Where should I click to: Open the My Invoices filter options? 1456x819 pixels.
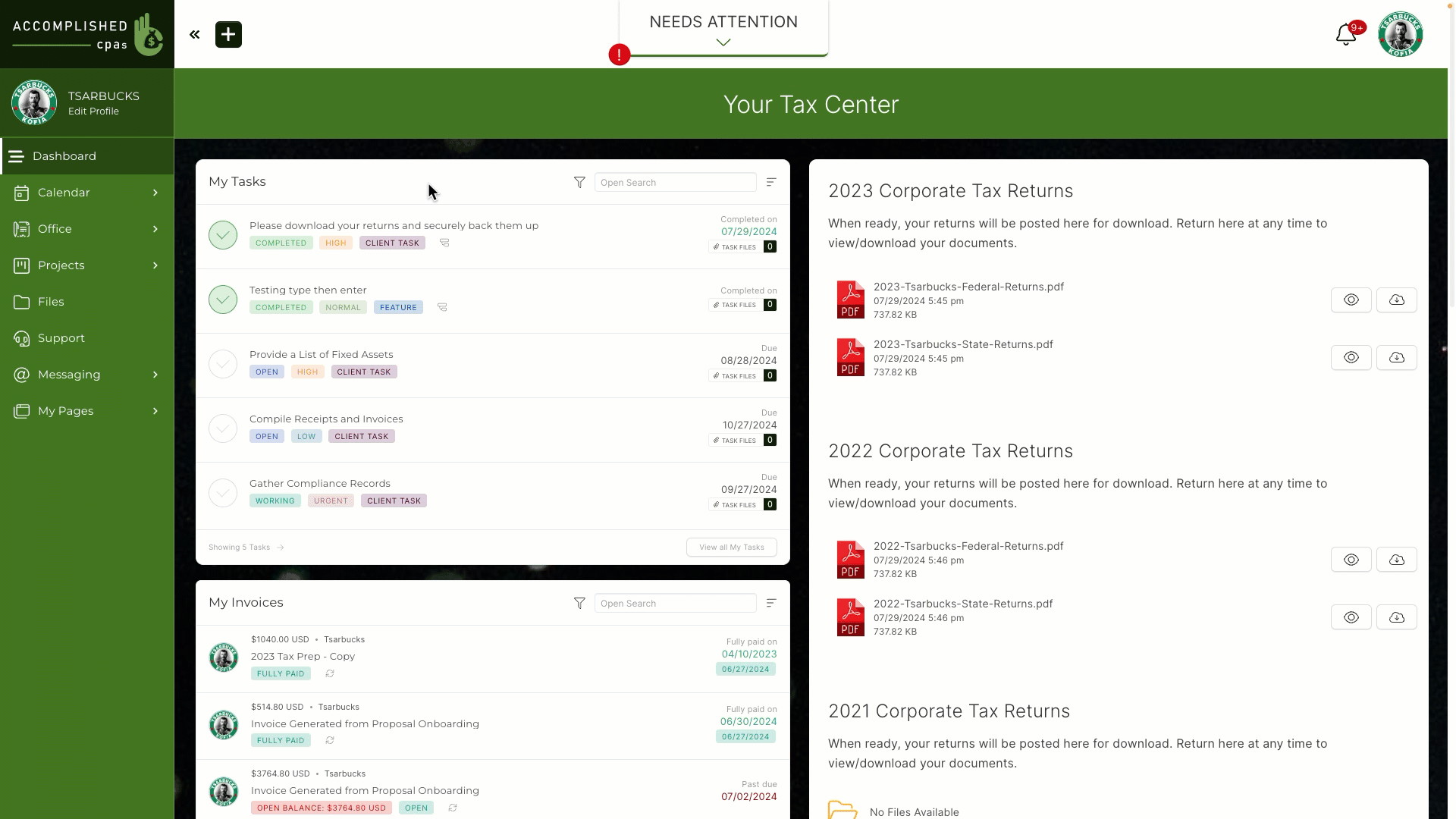[x=579, y=603]
